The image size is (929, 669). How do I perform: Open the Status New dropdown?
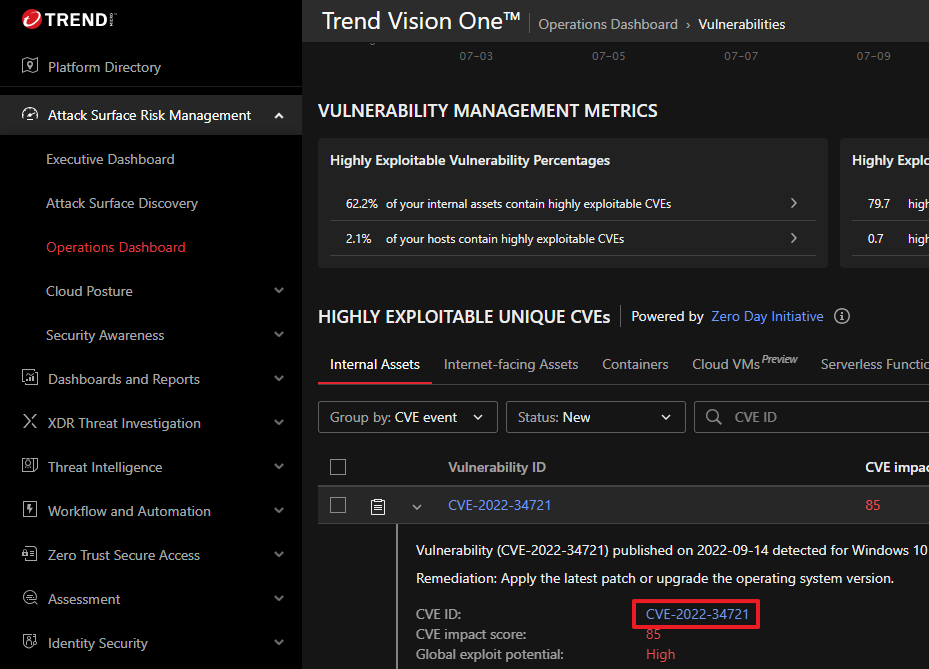(x=595, y=417)
